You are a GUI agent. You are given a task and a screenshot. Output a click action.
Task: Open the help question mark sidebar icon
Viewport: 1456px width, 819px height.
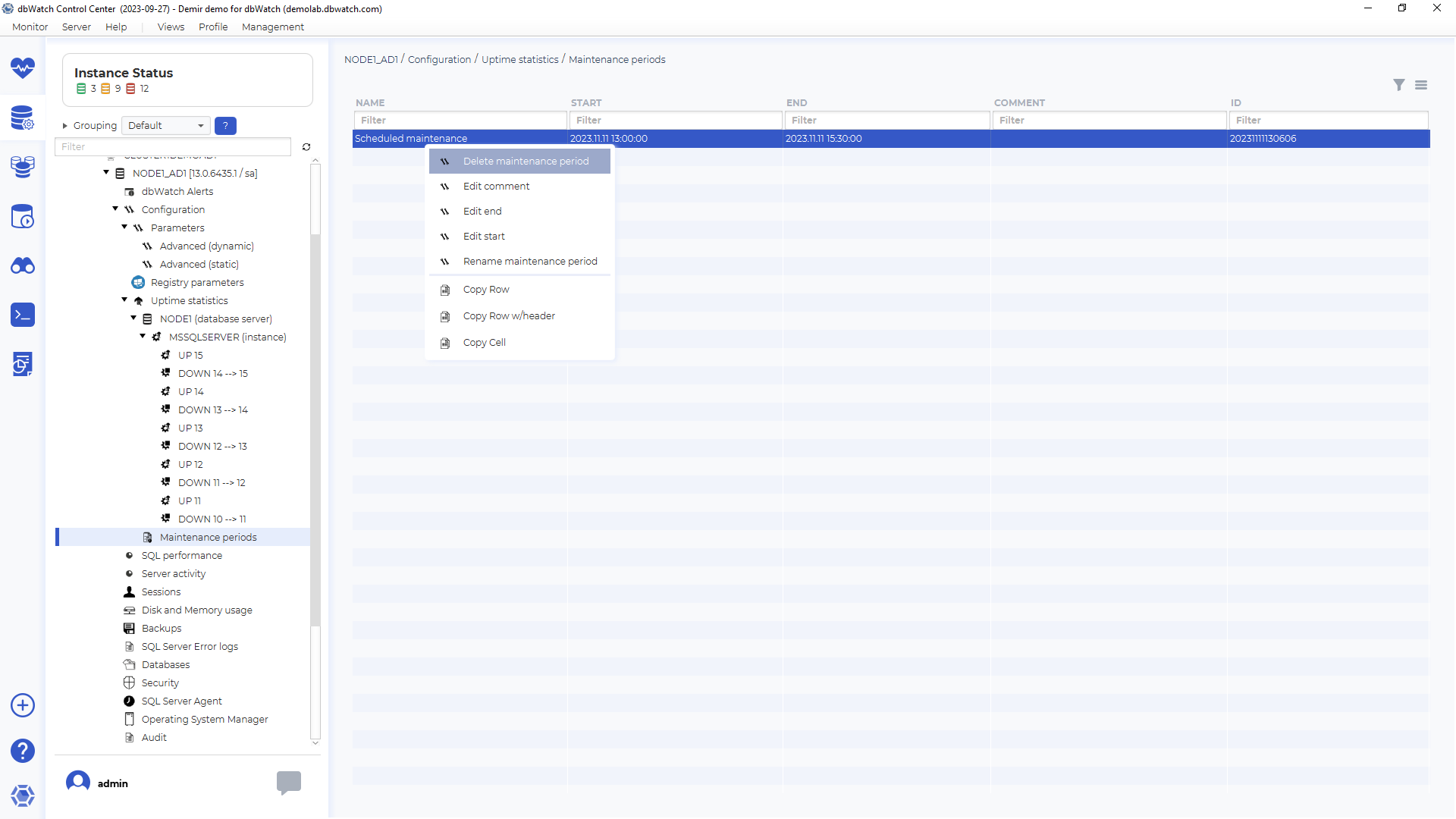point(23,751)
